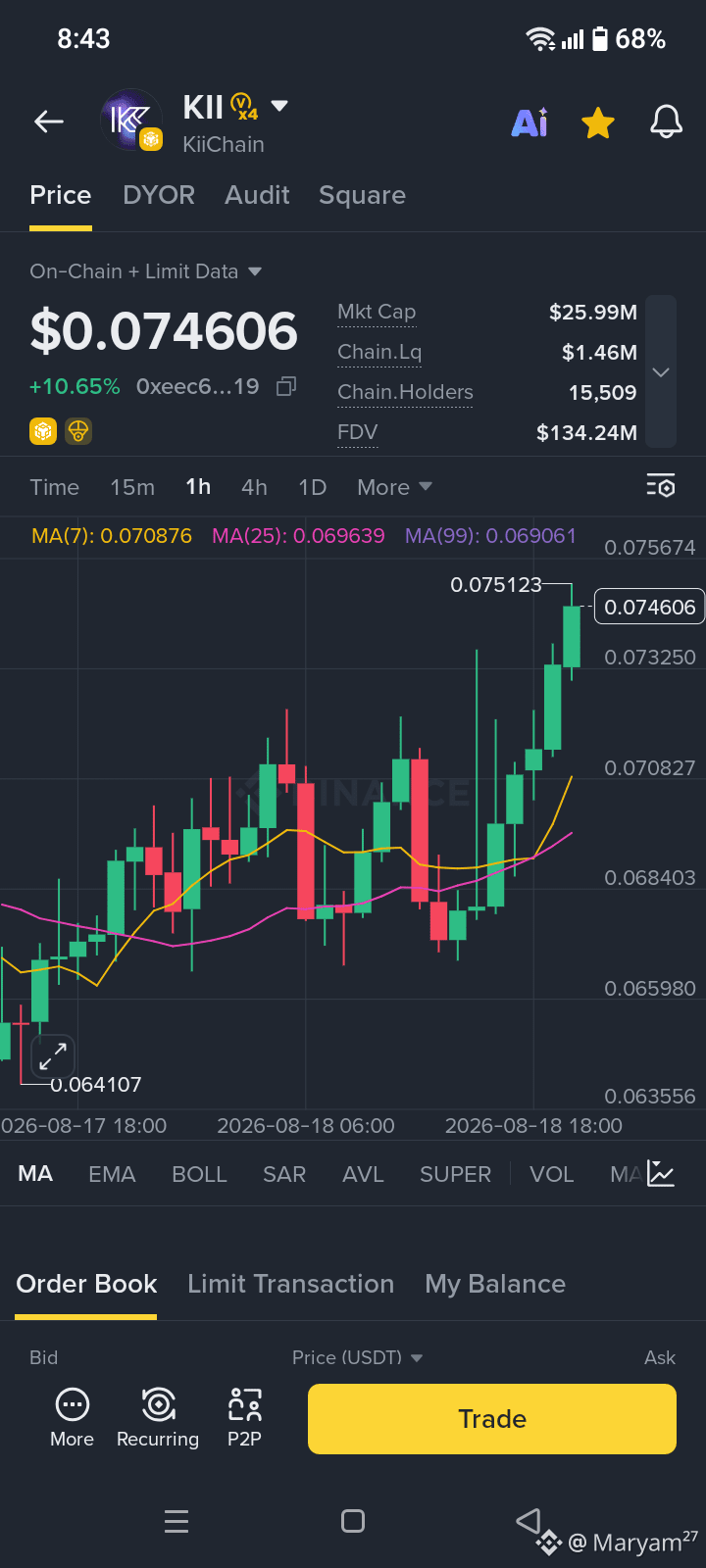This screenshot has width=706, height=1568.
Task: Tap the Android back navigation triangle
Action: 529,1521
